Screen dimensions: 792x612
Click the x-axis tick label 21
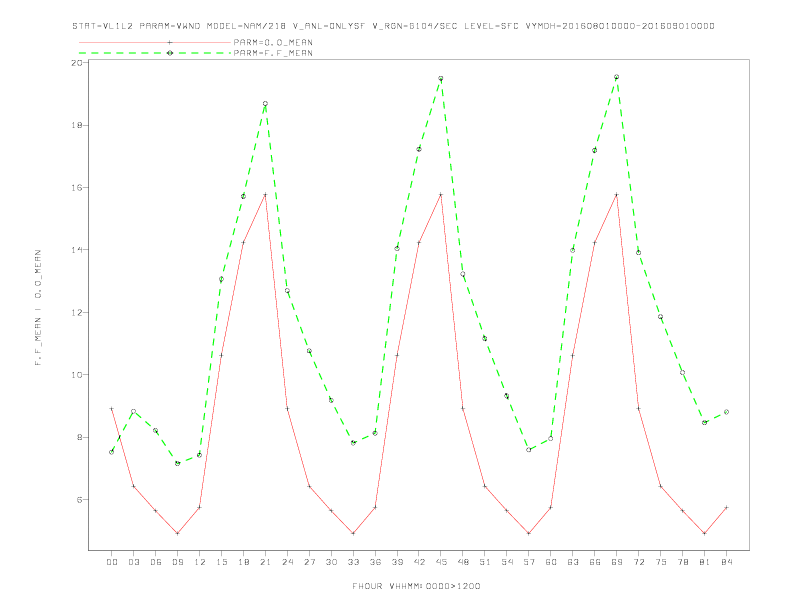266,562
